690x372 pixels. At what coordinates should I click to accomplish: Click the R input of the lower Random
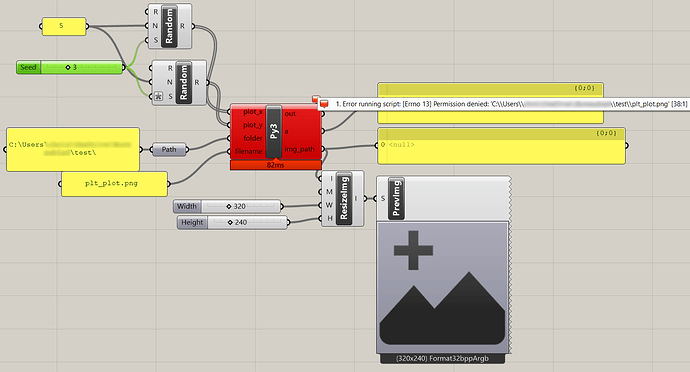[170, 68]
